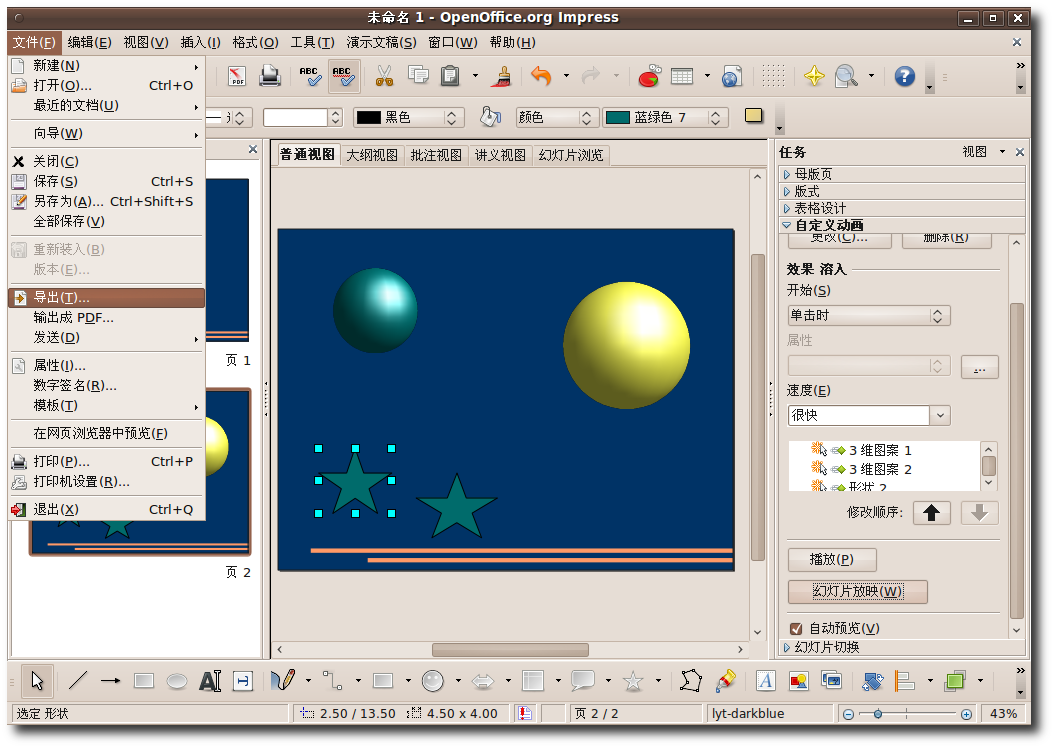
Task: Expand the 母版页 master pages section
Action: 902,174
